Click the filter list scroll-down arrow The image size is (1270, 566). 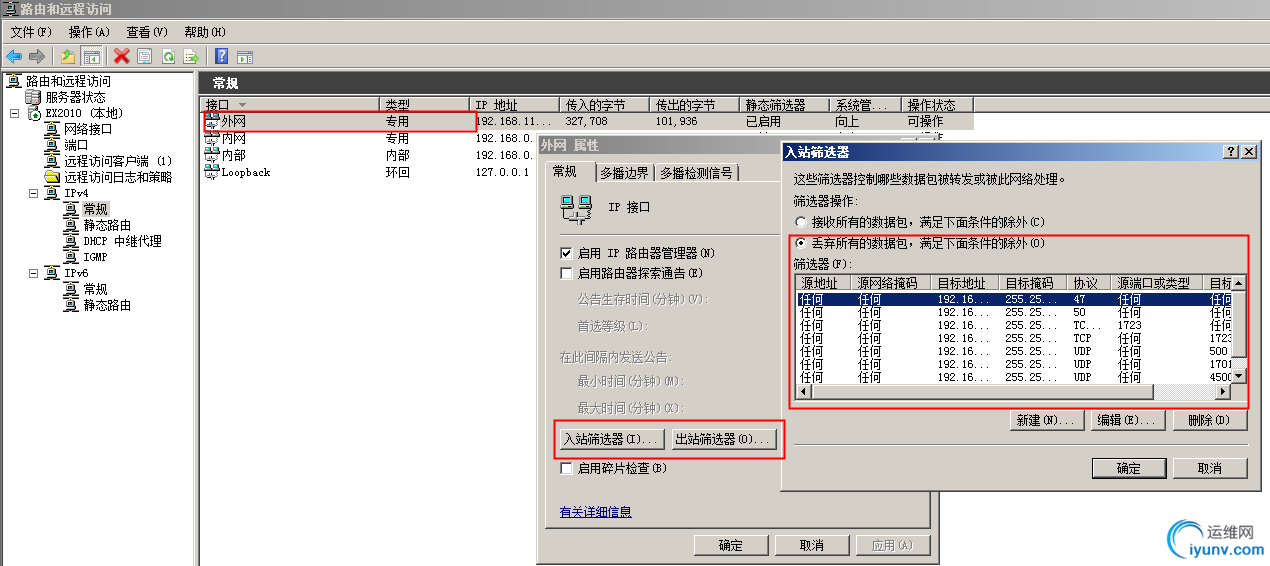[x=1239, y=377]
